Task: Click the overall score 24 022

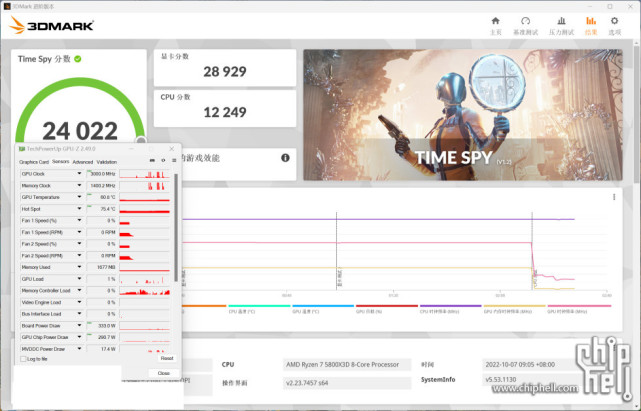Action: click(80, 131)
